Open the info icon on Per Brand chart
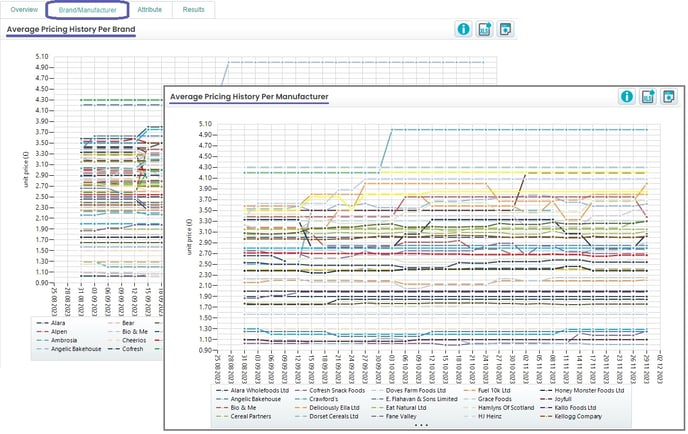This screenshot has height=434, width=688. tap(463, 29)
